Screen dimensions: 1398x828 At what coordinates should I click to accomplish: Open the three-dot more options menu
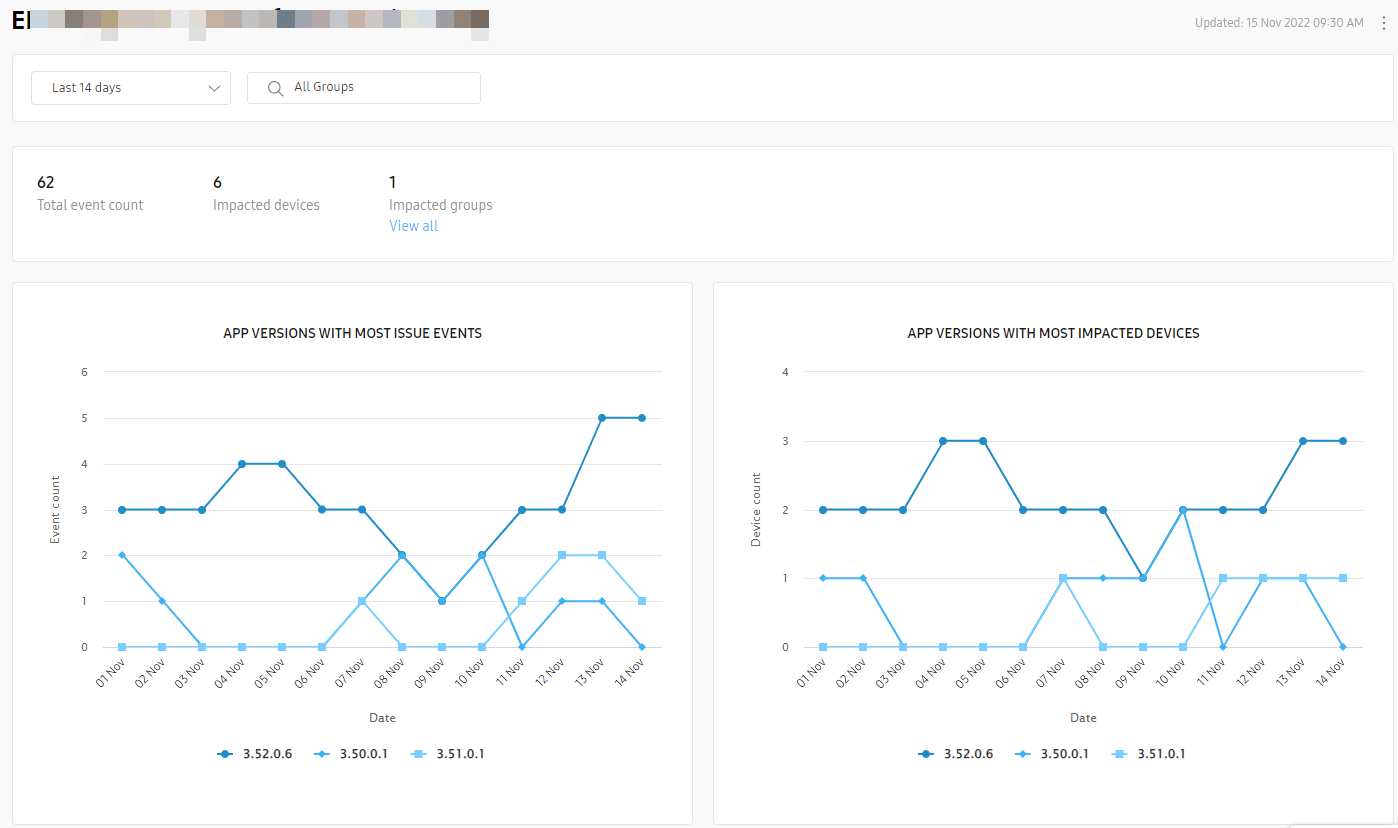coord(1384,23)
